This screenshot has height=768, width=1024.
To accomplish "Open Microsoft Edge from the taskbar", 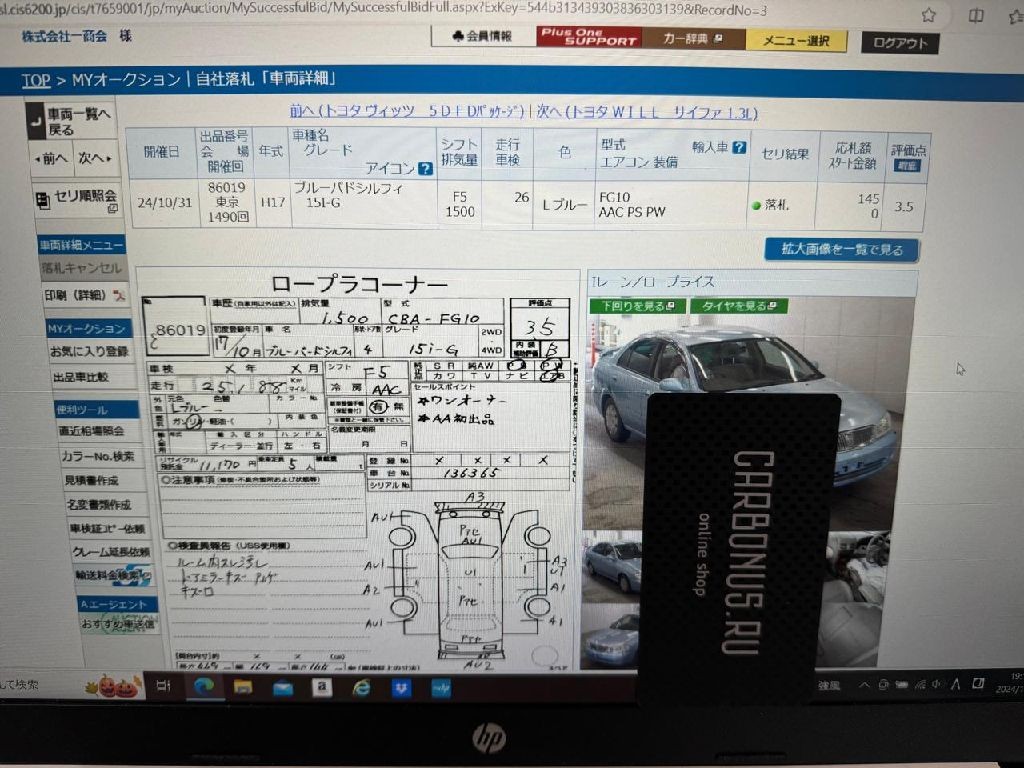I will (x=204, y=687).
